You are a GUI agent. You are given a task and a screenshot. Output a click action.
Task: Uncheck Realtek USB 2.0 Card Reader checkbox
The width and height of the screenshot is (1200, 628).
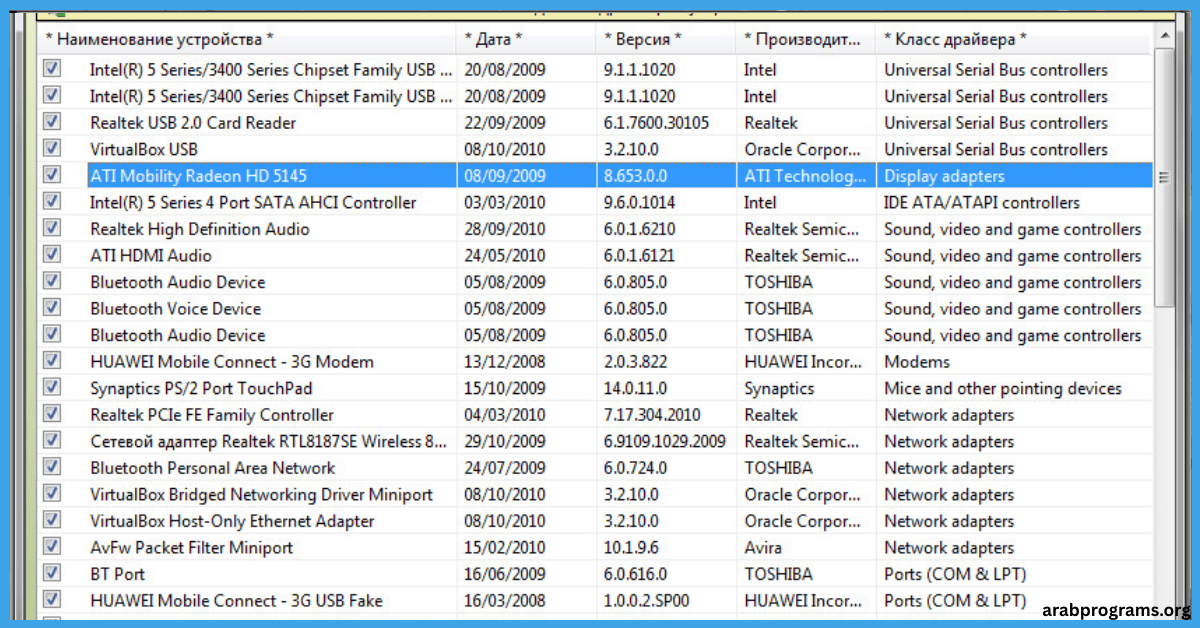click(52, 121)
